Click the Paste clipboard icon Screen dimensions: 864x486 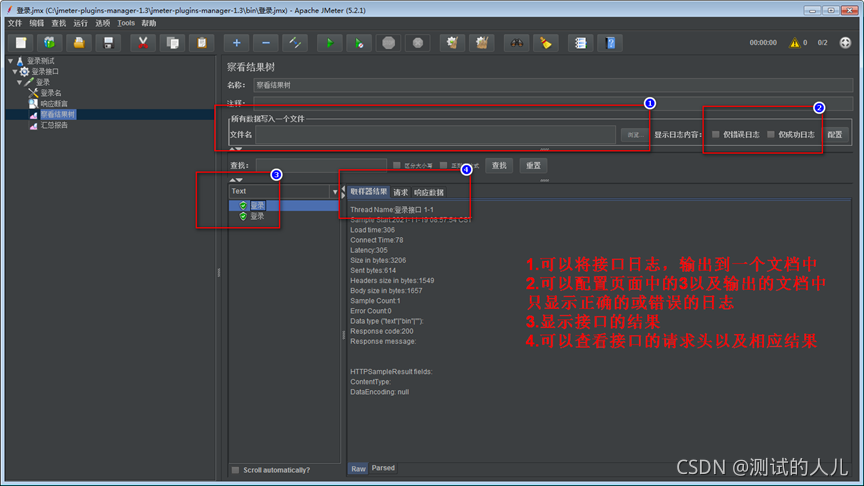point(202,43)
